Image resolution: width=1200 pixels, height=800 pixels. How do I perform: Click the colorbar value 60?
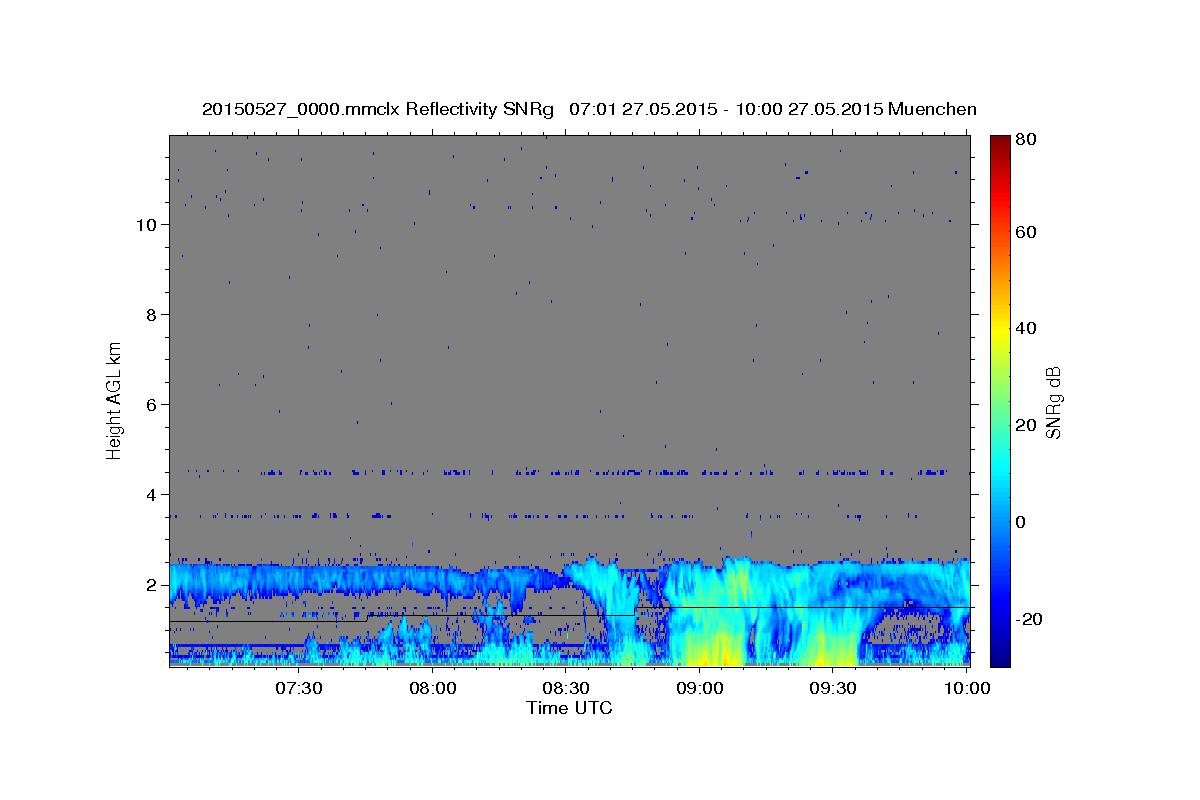pos(1025,232)
